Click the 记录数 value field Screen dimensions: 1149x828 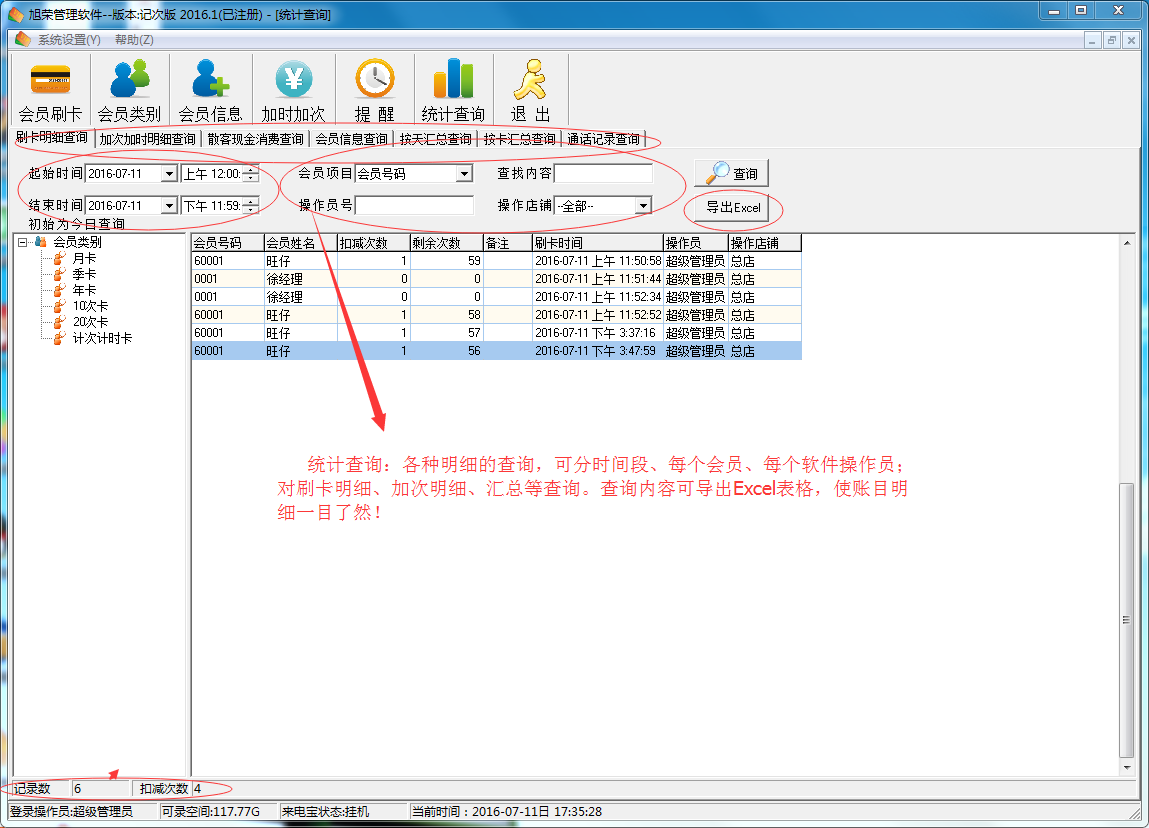[x=100, y=788]
